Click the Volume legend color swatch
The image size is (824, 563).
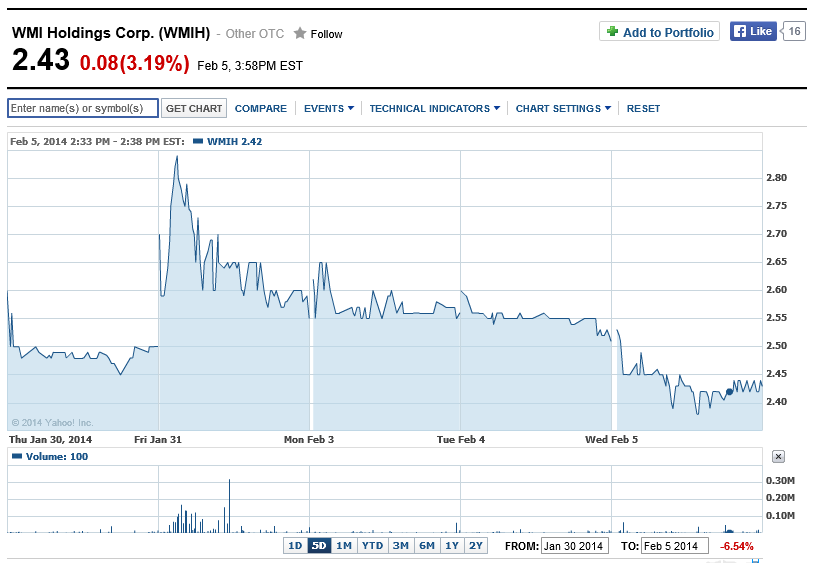click(17, 456)
